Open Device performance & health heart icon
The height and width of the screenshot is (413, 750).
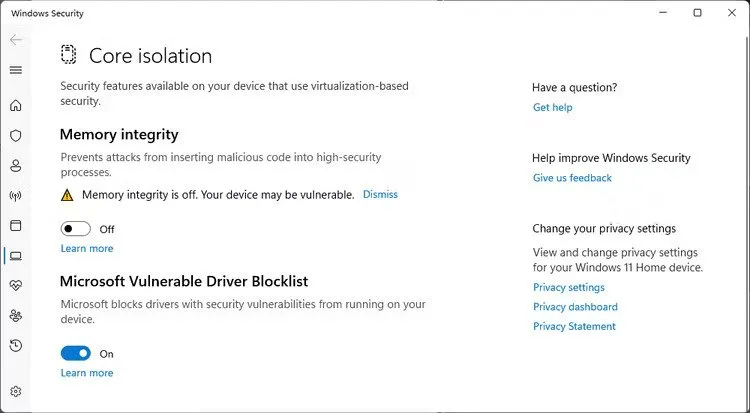(x=15, y=285)
